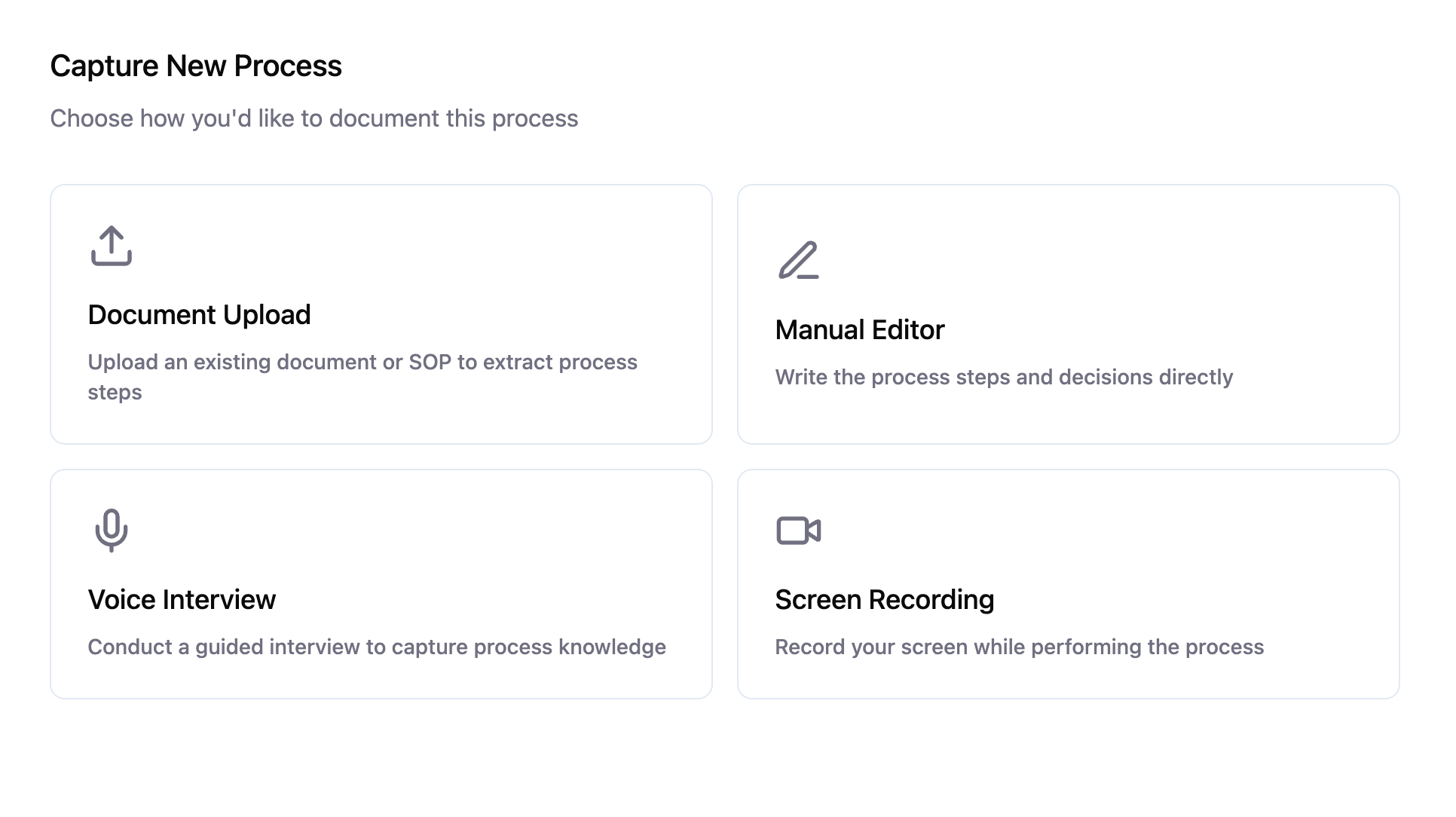Click the 'Write the process steps' description
The image size is (1456, 817).
click(1003, 378)
